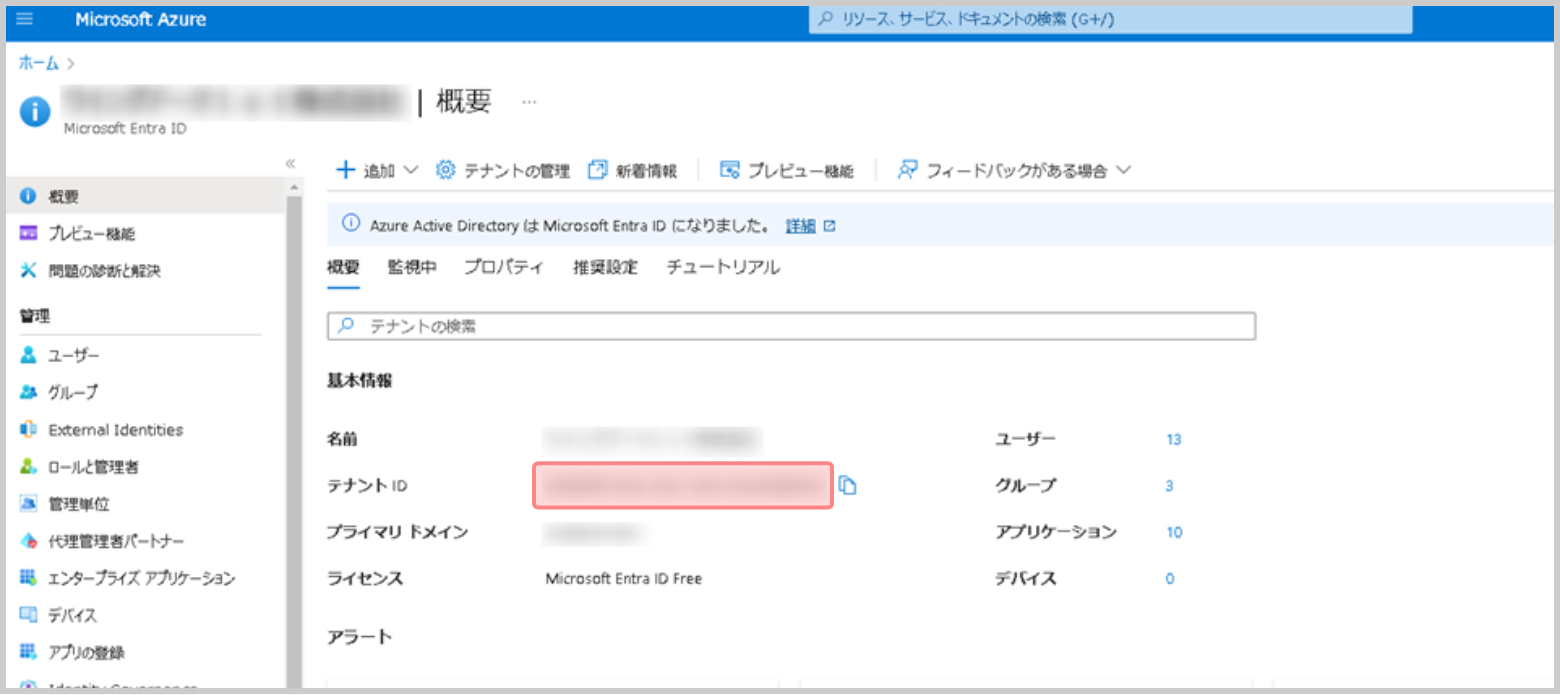Select ロールと管理者 in the sidebar
This screenshot has height=695, width=1560.
[x=93, y=467]
